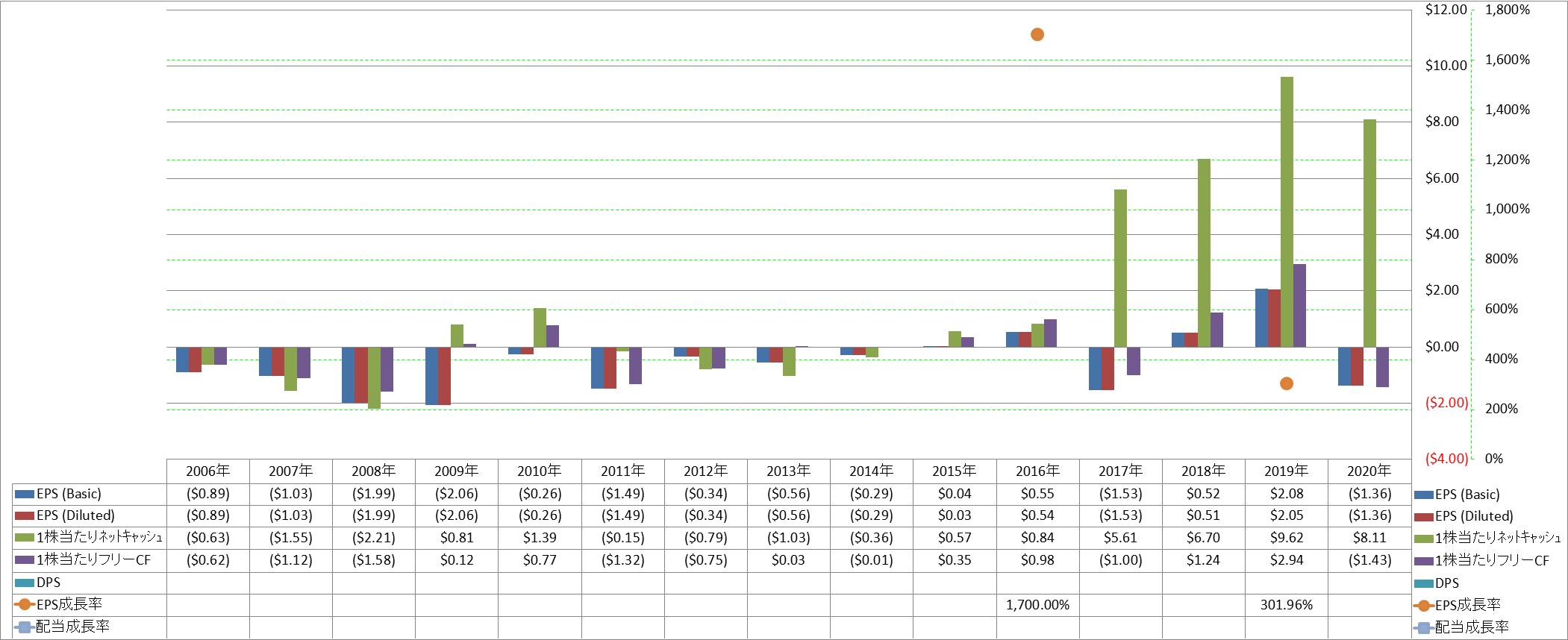Select DPS label in right-side chart legend
This screenshot has width=1568, height=640.
(1447, 583)
